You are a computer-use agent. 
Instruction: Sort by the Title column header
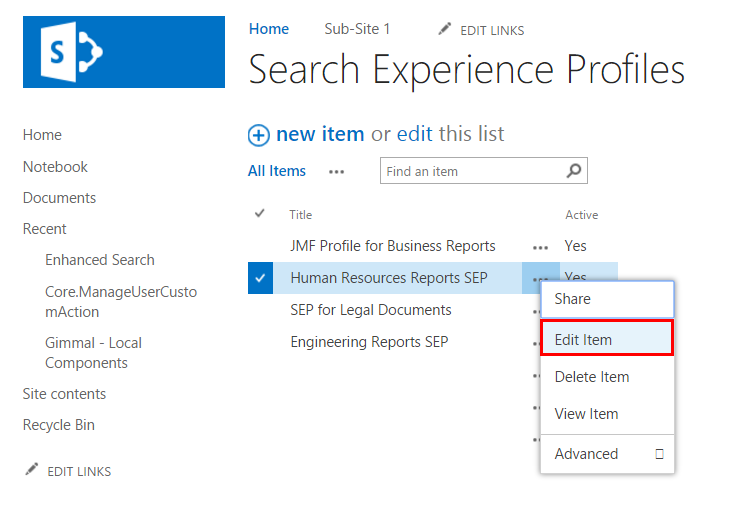click(301, 215)
